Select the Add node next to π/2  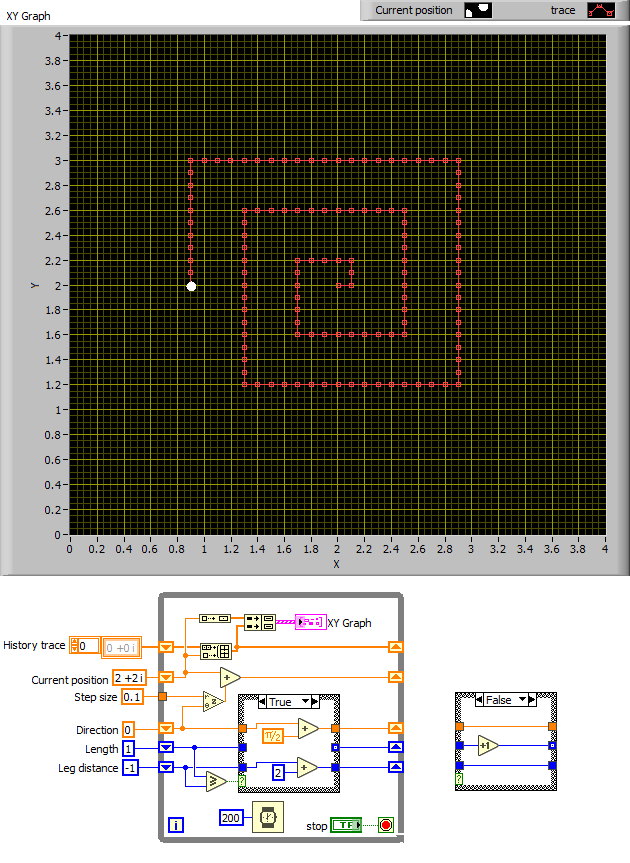(x=308, y=728)
